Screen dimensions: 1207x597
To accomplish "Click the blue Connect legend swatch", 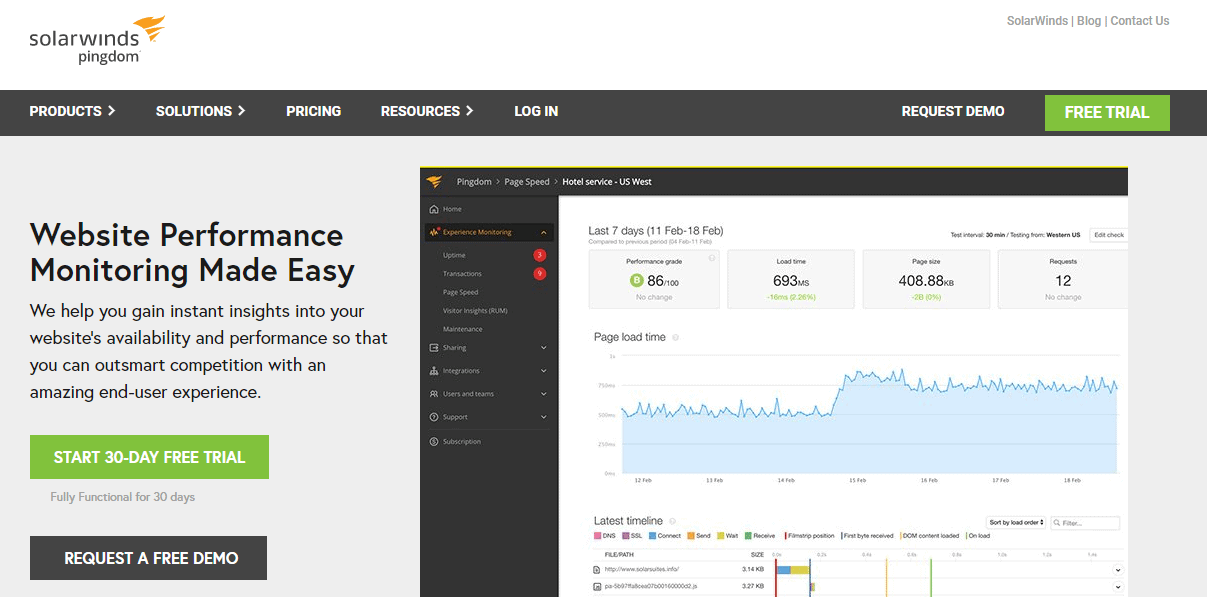I will coord(653,536).
